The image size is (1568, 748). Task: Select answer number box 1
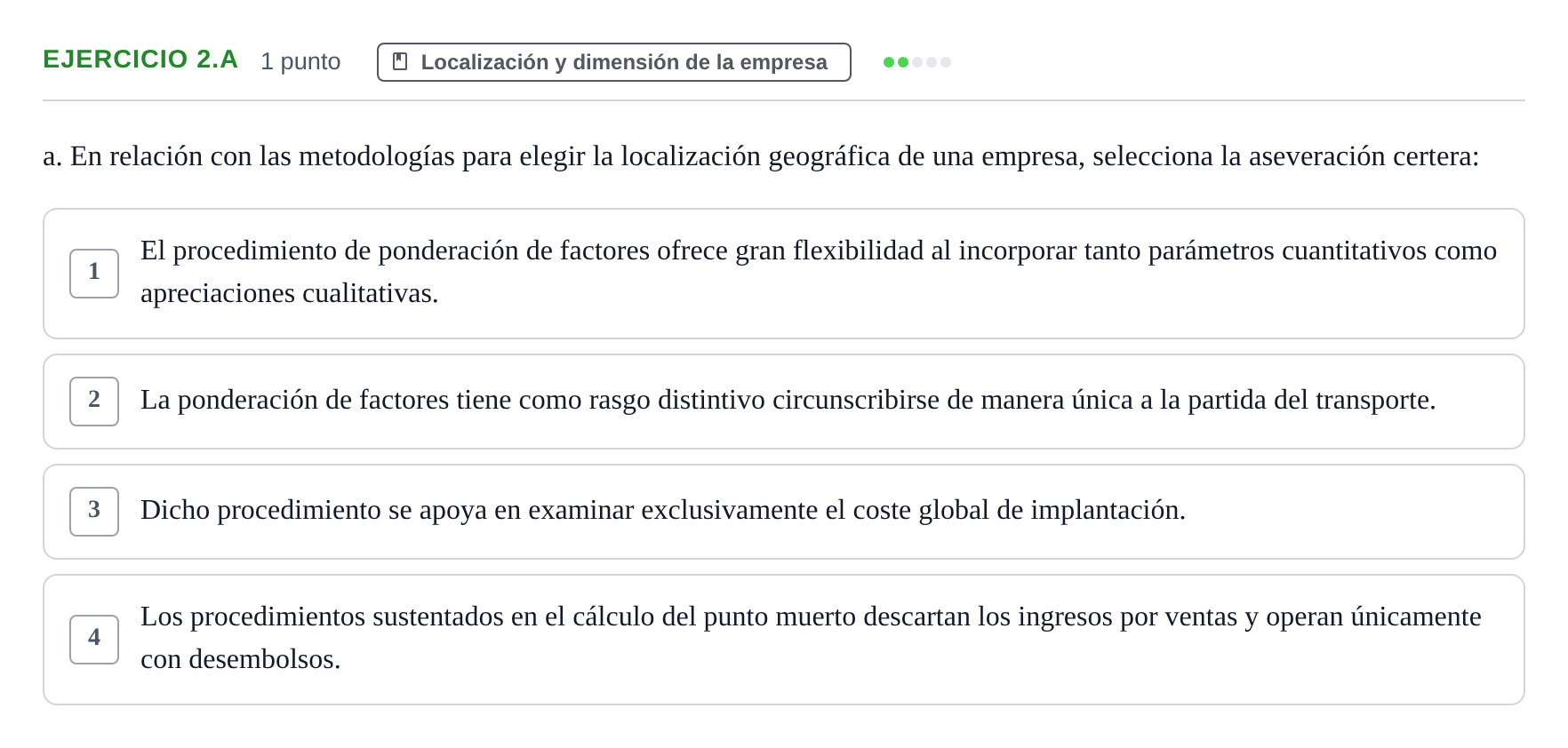click(x=94, y=274)
